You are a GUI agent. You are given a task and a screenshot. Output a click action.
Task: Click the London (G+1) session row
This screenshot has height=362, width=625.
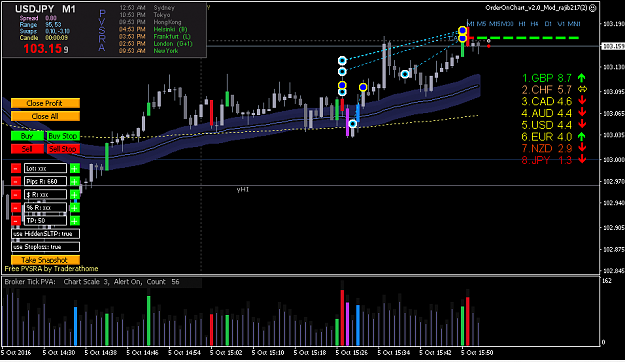pyautogui.click(x=156, y=43)
